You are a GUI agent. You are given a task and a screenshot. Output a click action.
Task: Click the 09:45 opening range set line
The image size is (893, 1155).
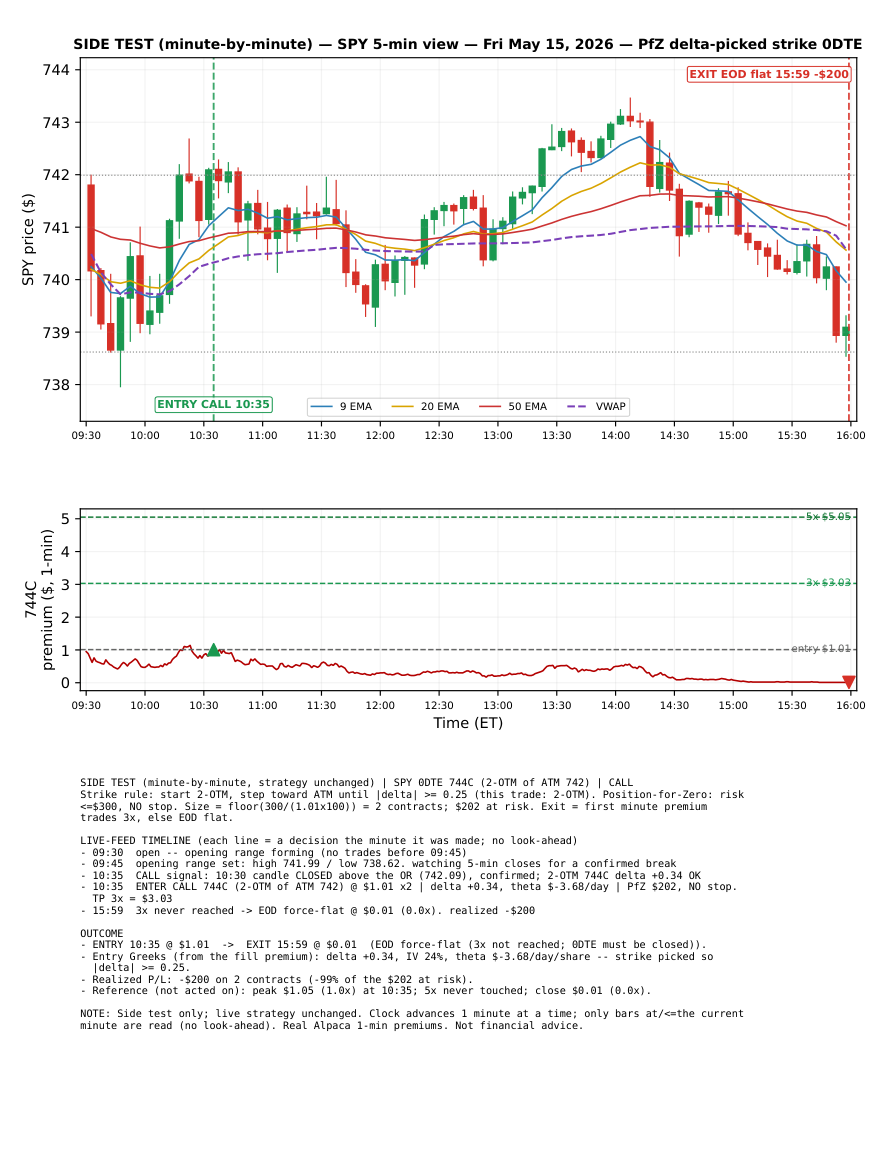(x=378, y=864)
